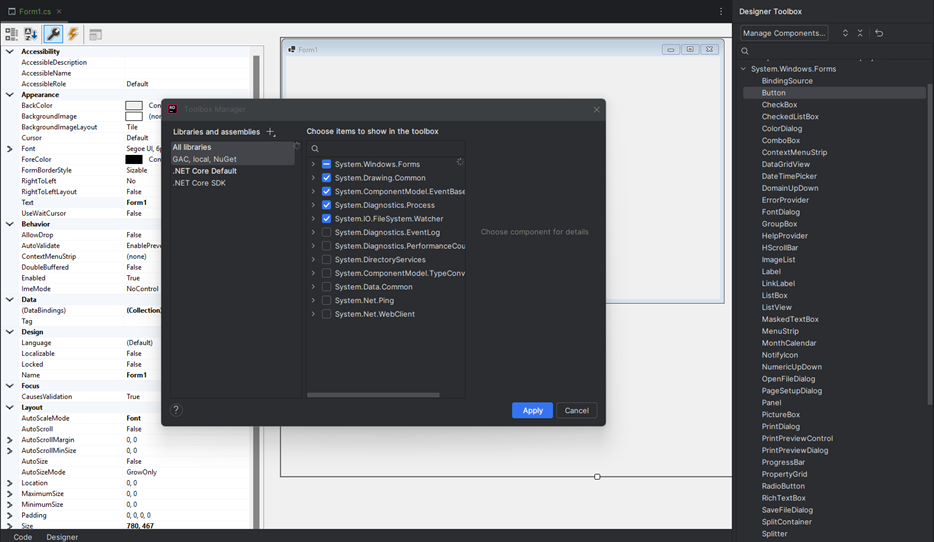The image size is (934, 542).
Task: Click the Apply button
Action: click(x=533, y=410)
